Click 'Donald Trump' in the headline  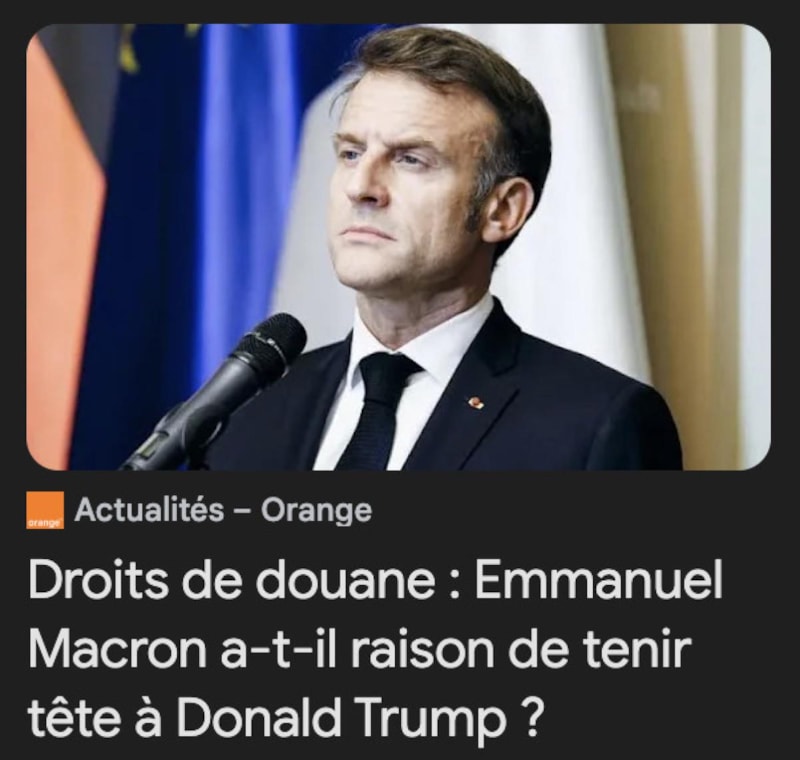[341, 718]
